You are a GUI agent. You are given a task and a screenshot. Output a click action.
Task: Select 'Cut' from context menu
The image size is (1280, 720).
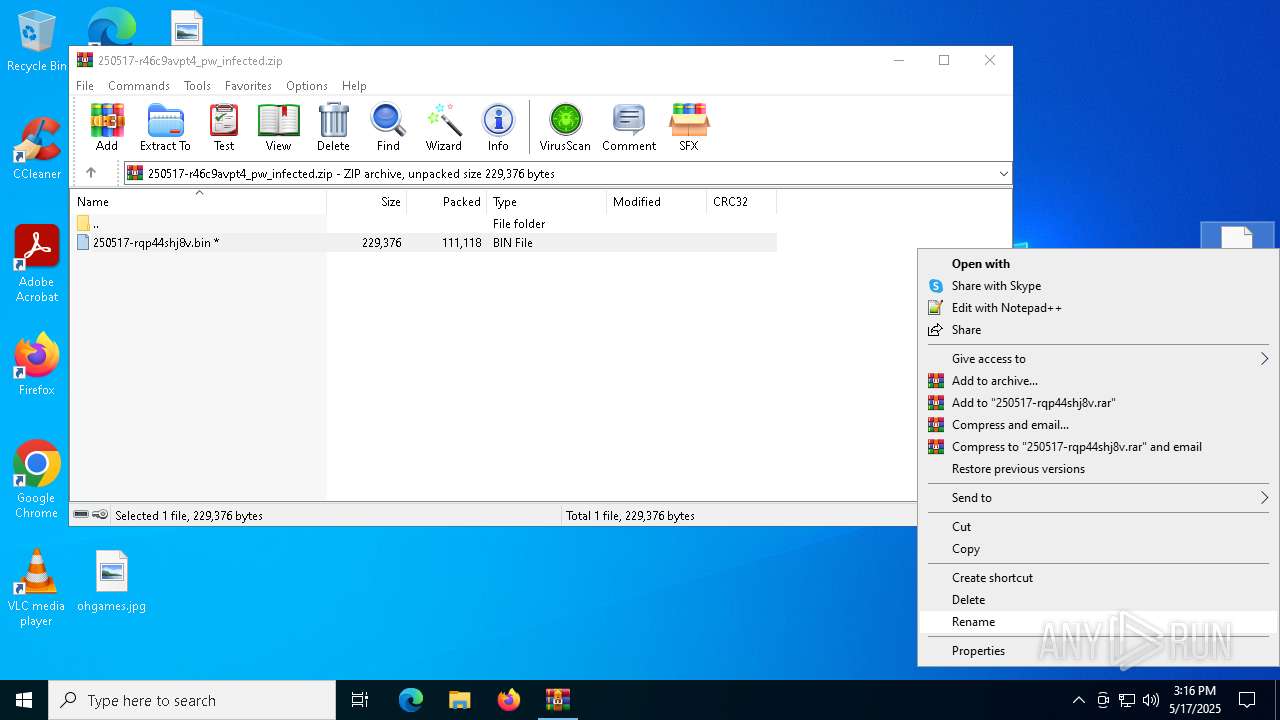click(1098, 527)
